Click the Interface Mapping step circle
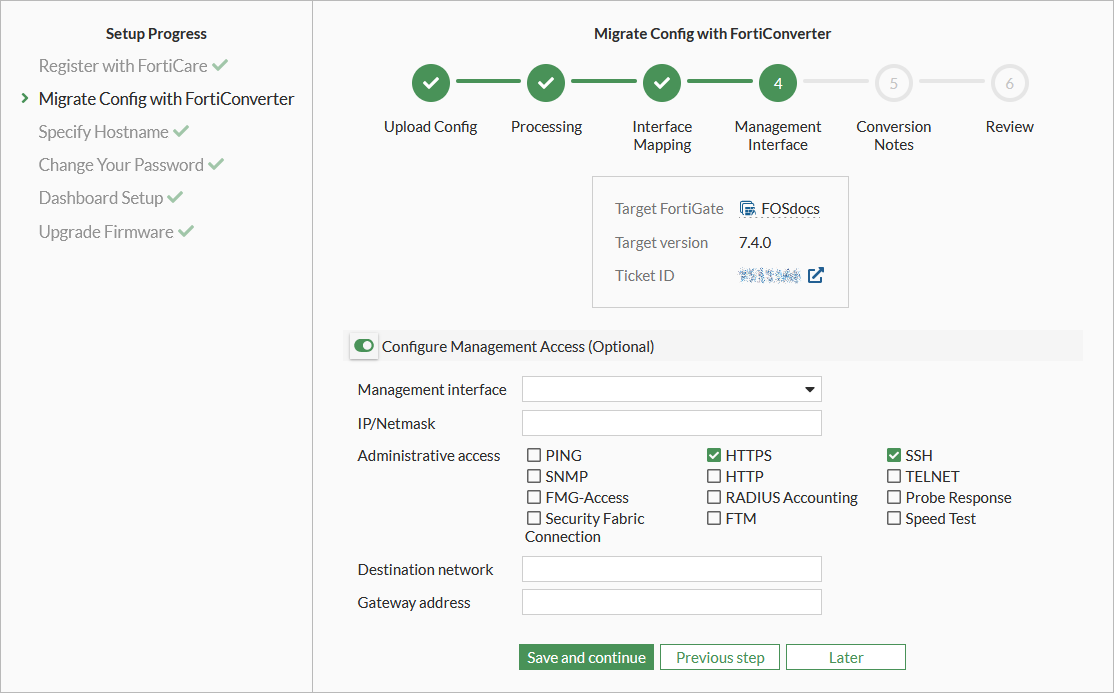The width and height of the screenshot is (1114, 693). [x=662, y=84]
